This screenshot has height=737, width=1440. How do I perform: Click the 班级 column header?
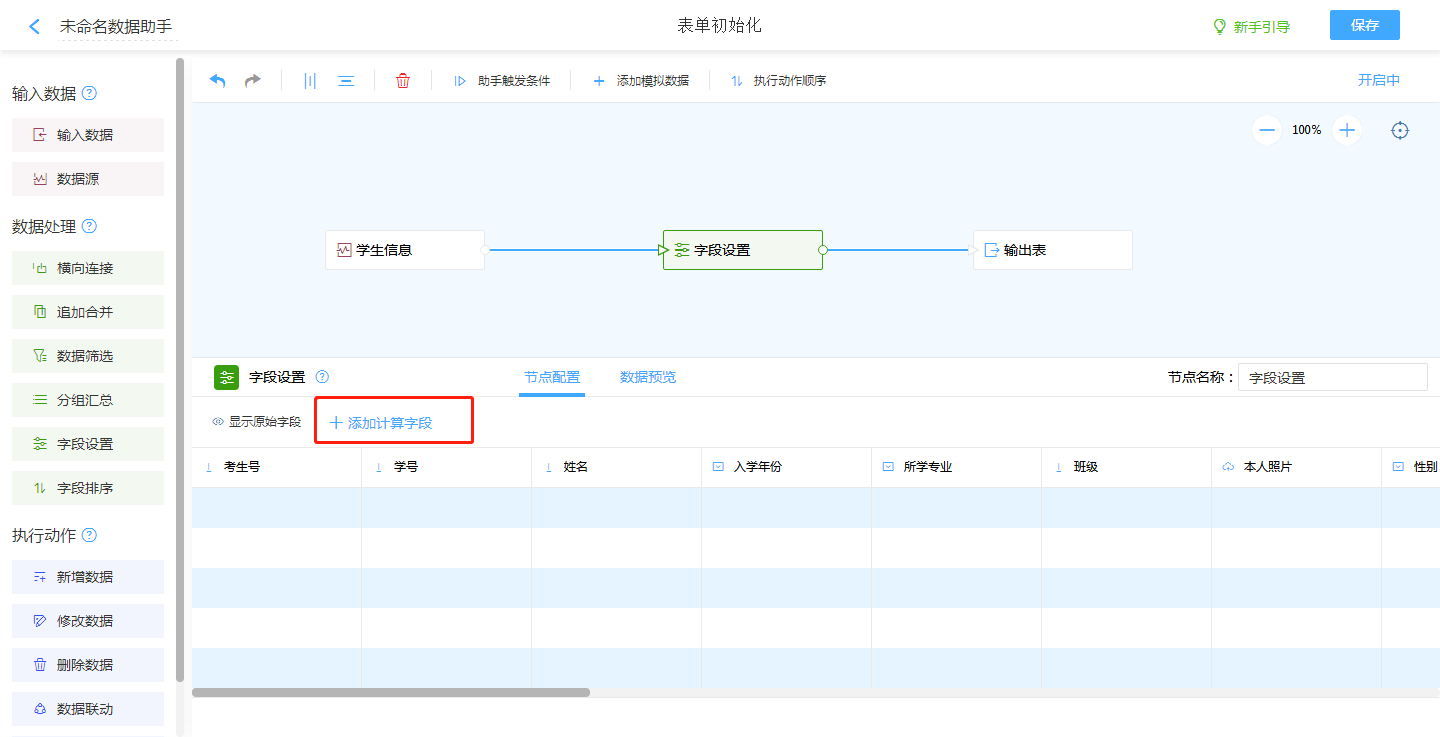(1127, 467)
